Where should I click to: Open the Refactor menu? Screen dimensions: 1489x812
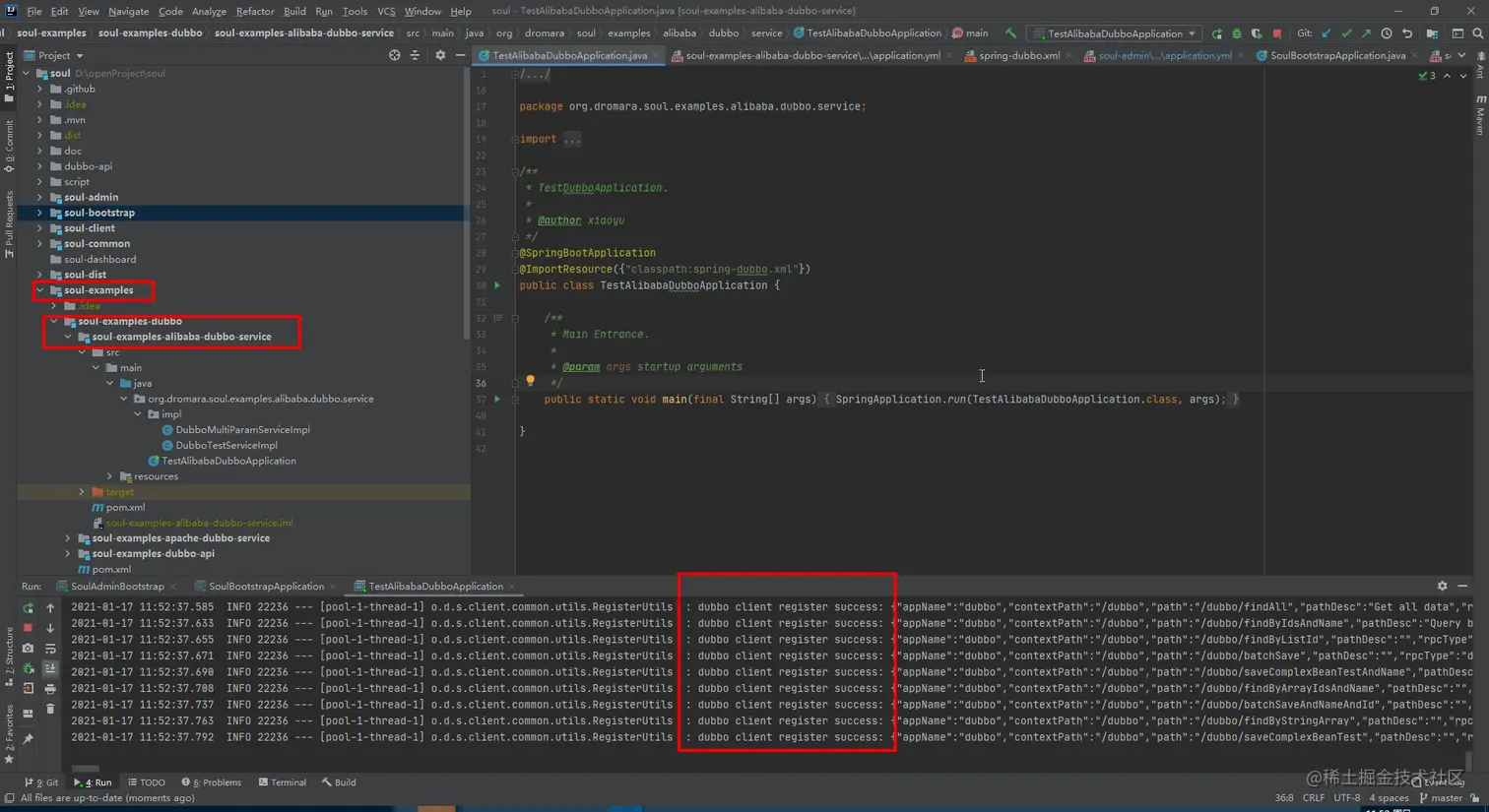pyautogui.click(x=254, y=11)
